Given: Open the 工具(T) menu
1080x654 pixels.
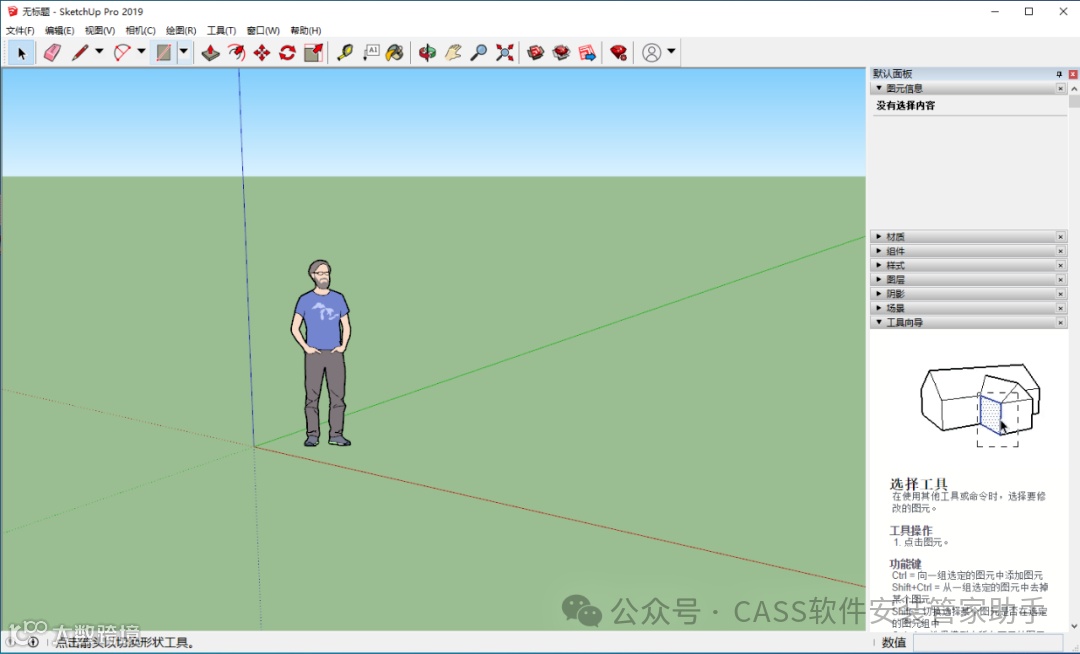Looking at the screenshot, I should click(x=221, y=30).
